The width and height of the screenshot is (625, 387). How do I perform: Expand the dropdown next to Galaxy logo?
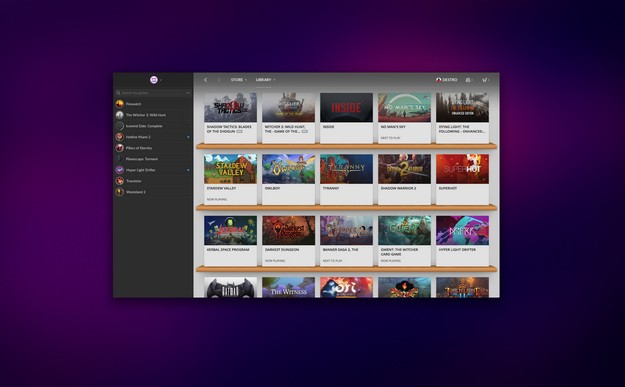click(x=160, y=80)
